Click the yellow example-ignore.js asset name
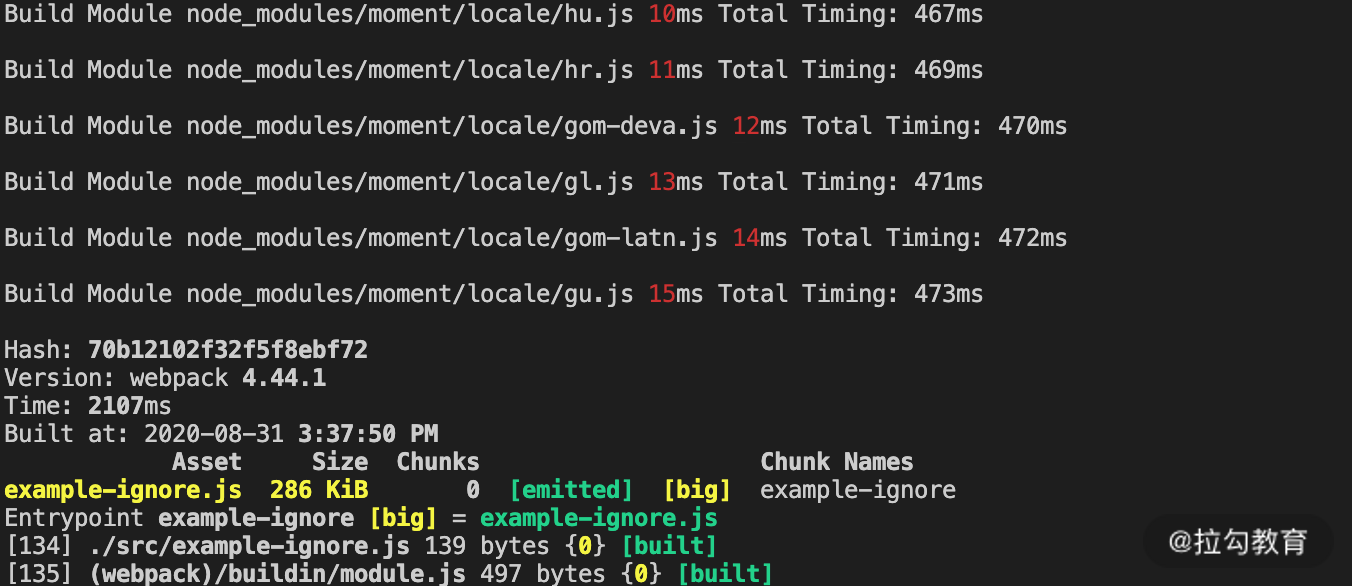The width and height of the screenshot is (1352, 586). point(122,490)
